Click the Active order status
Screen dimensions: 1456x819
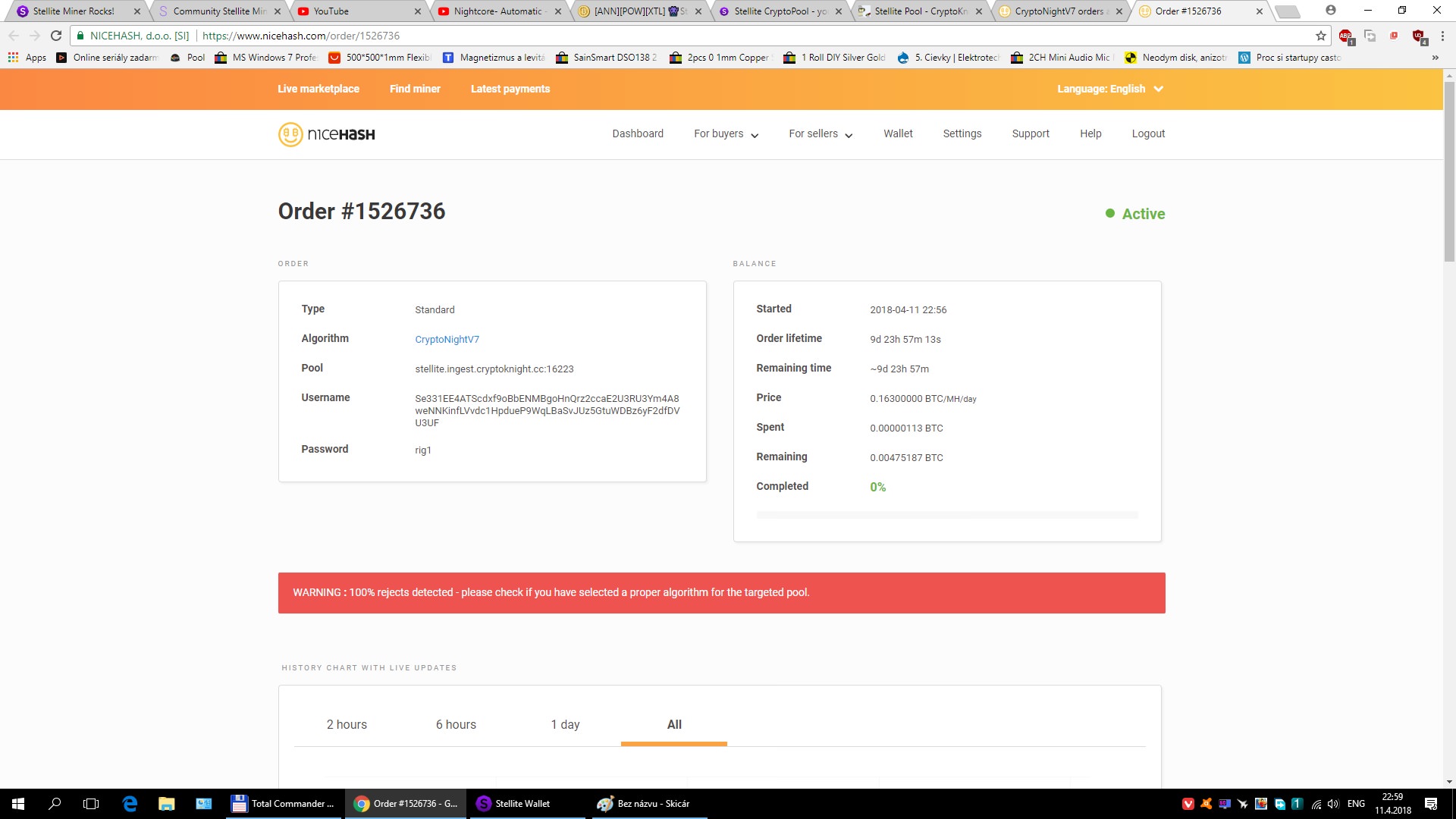pyautogui.click(x=1135, y=214)
